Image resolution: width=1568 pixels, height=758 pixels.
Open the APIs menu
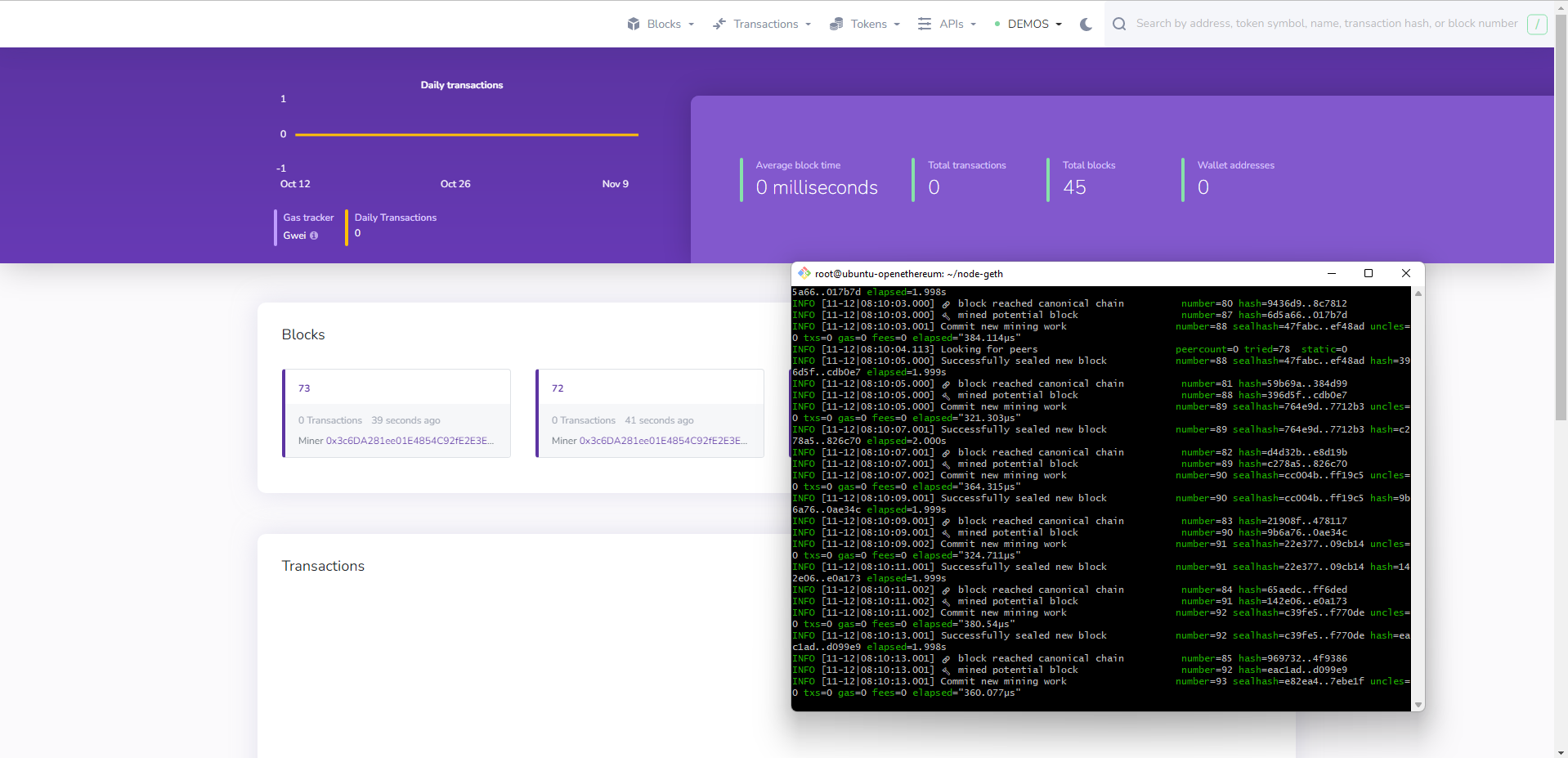click(x=951, y=24)
